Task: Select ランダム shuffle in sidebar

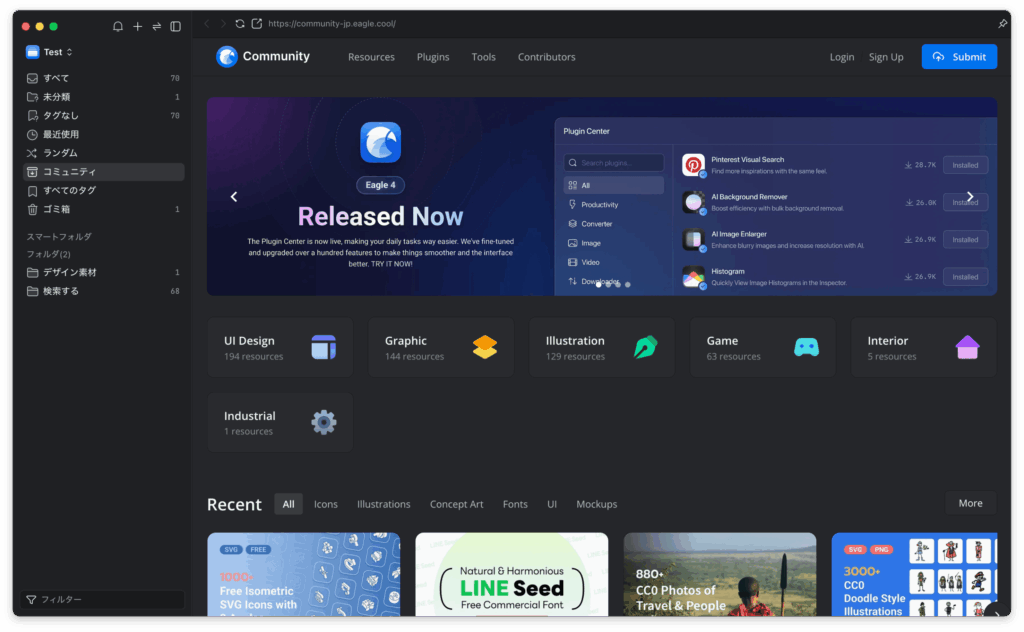Action: (x=60, y=153)
